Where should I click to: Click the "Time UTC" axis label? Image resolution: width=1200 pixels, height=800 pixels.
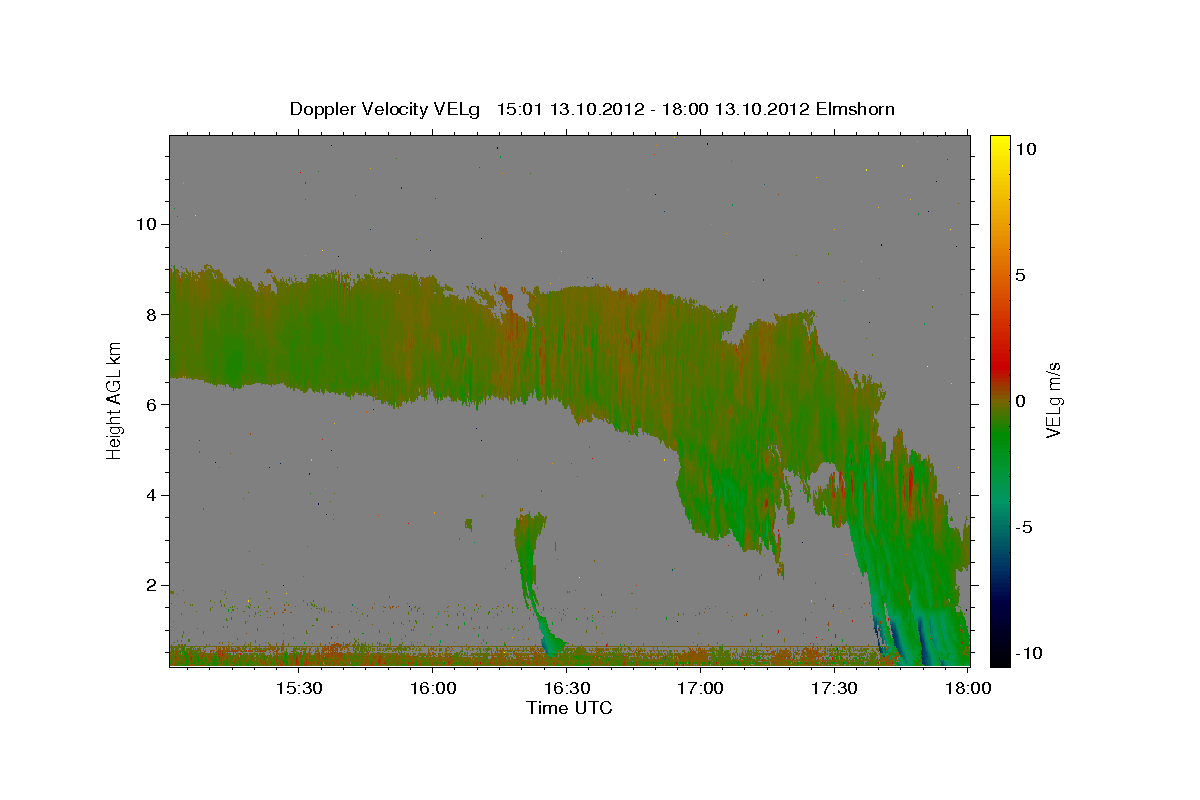(569, 708)
